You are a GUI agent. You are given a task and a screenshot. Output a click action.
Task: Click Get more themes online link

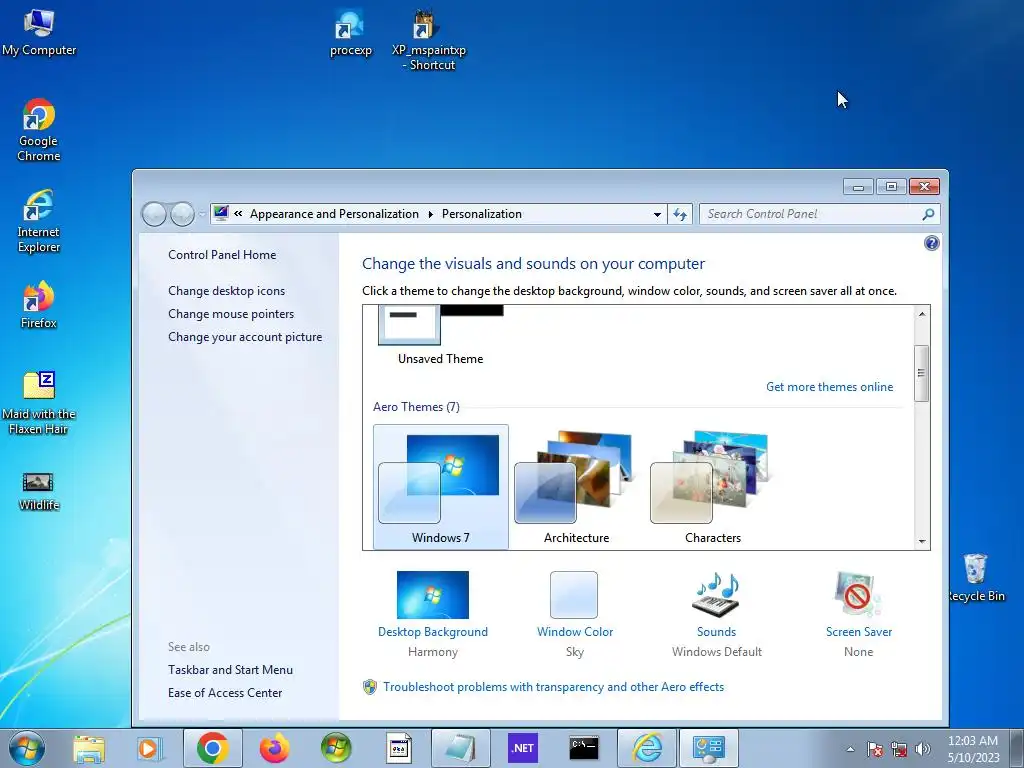point(829,387)
